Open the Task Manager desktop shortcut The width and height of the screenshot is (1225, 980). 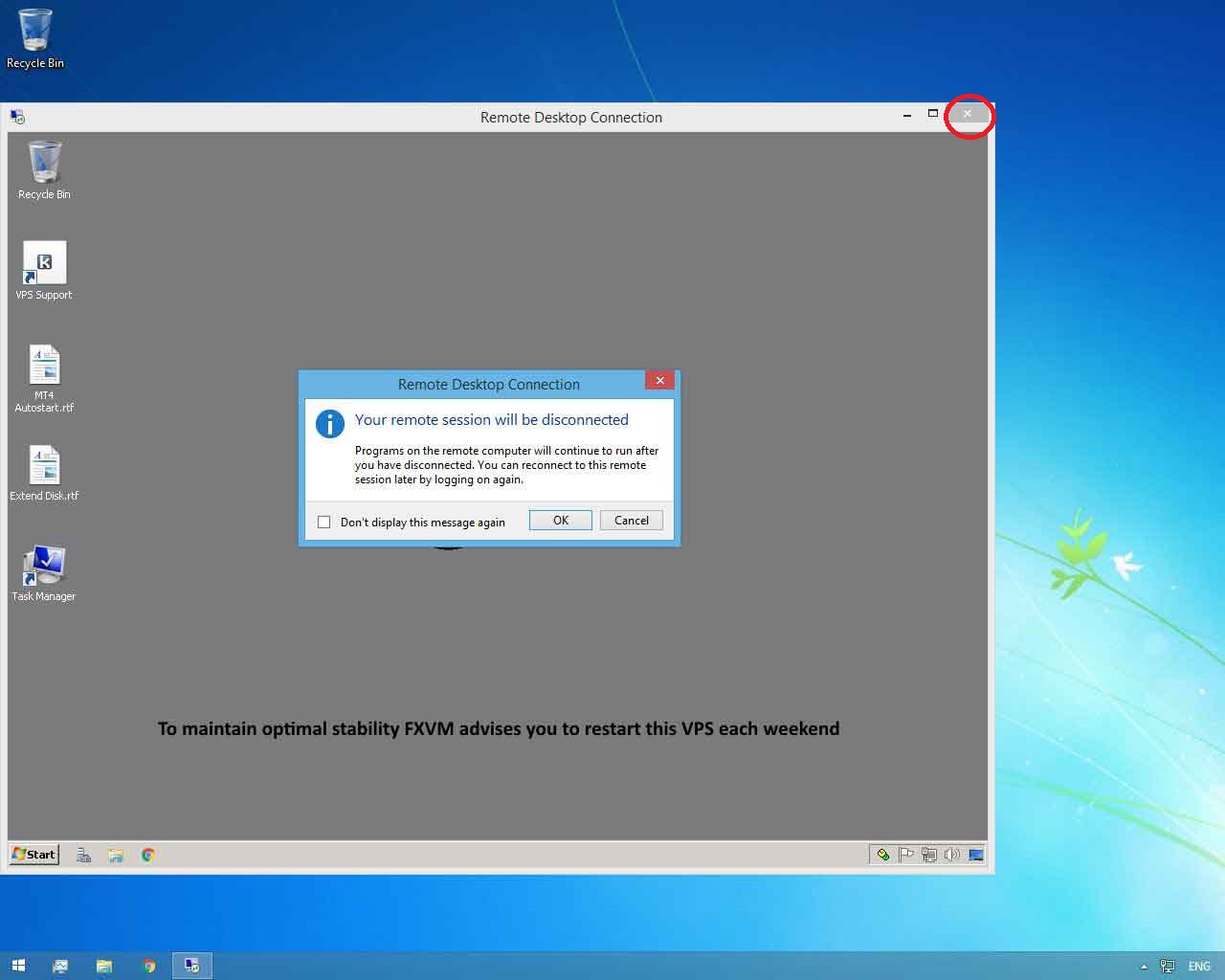[x=44, y=567]
